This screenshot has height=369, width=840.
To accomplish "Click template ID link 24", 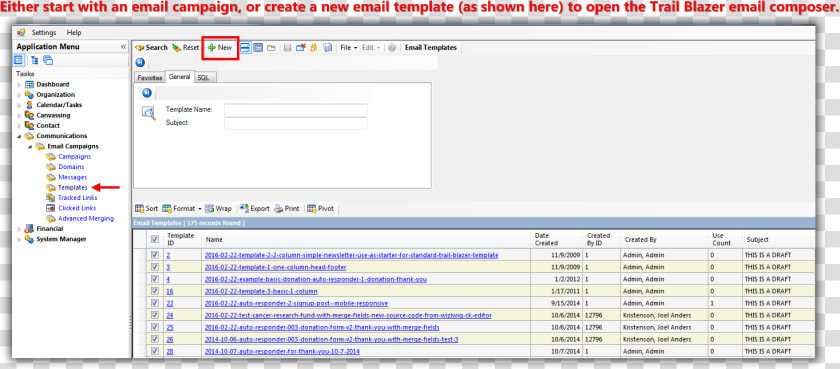I will 170,315.
